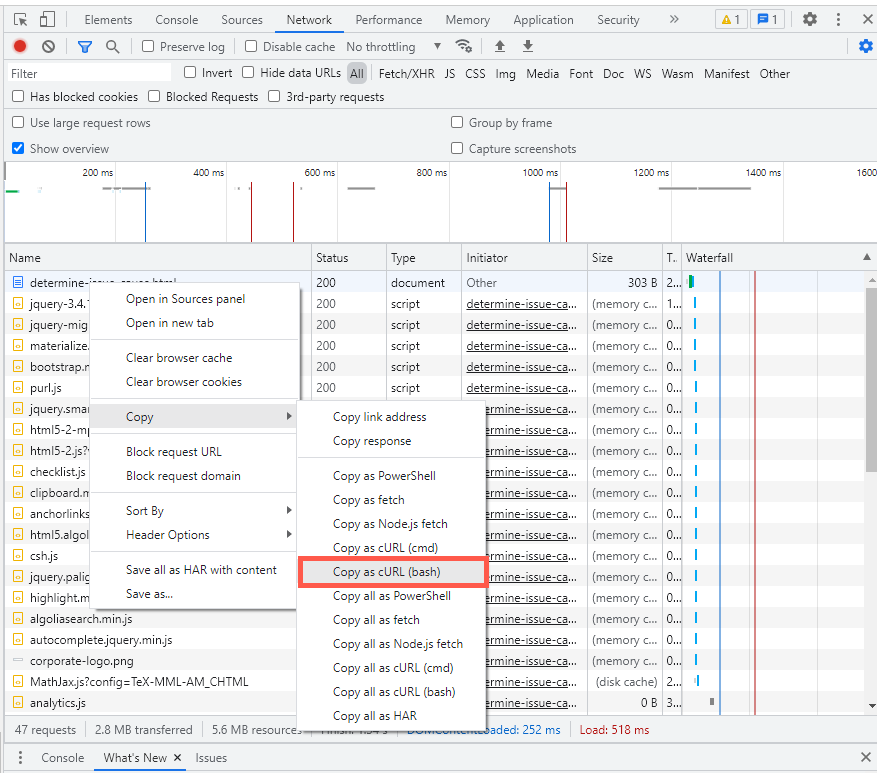The image size is (877, 773).
Task: Close the What's New drawer tab
Action: tap(177, 757)
